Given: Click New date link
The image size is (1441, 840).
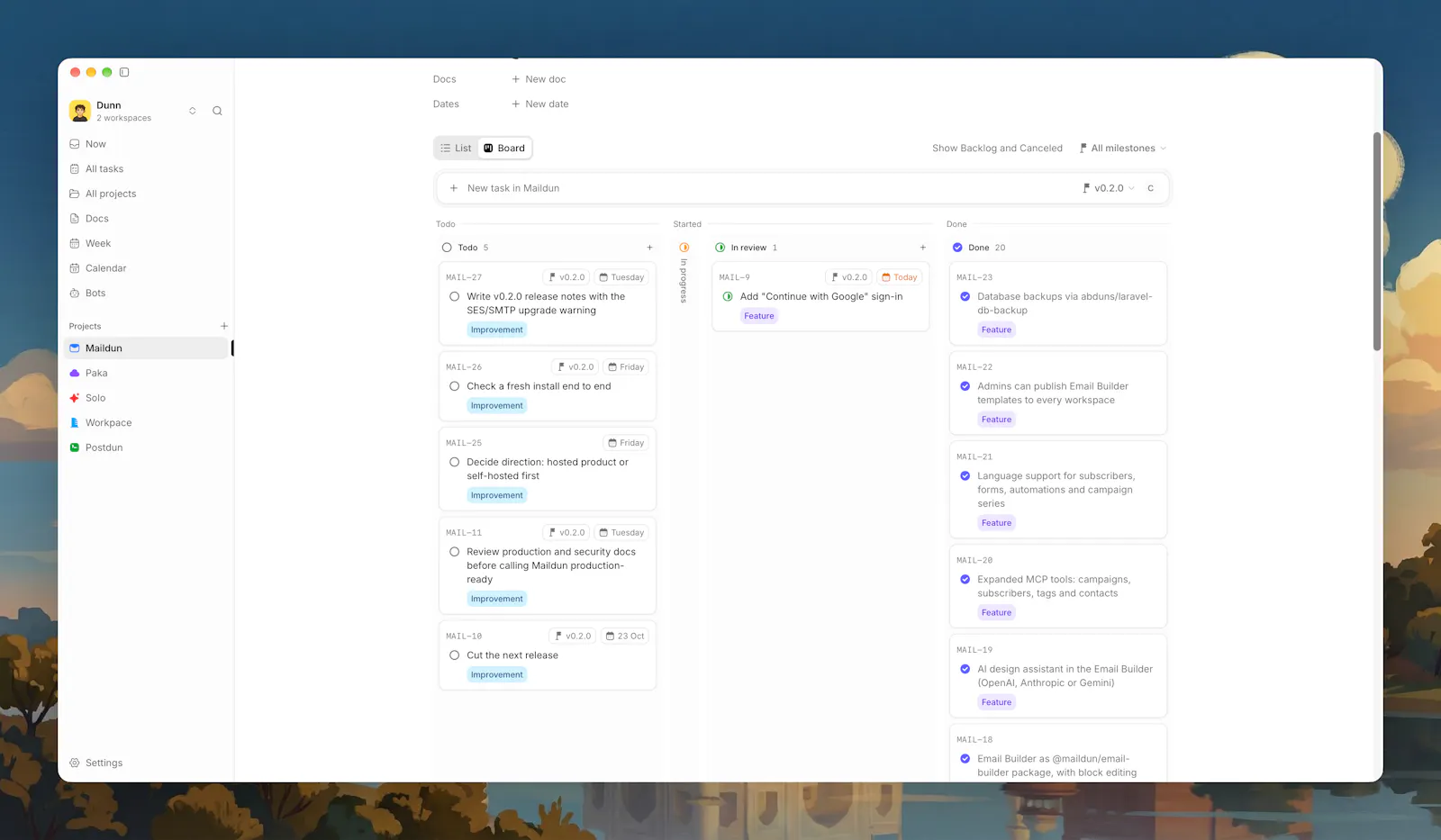Looking at the screenshot, I should (540, 104).
